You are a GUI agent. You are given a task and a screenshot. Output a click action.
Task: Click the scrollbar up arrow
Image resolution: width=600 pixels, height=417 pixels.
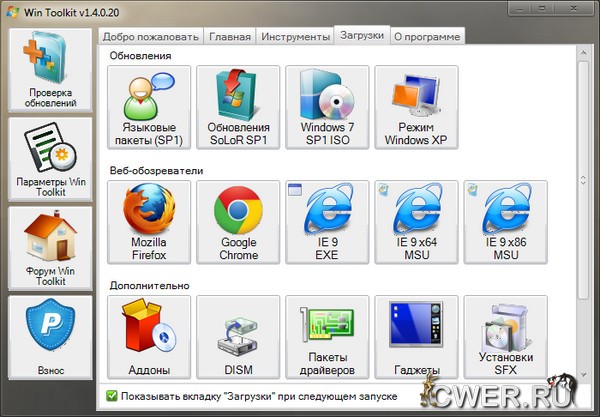[x=583, y=52]
